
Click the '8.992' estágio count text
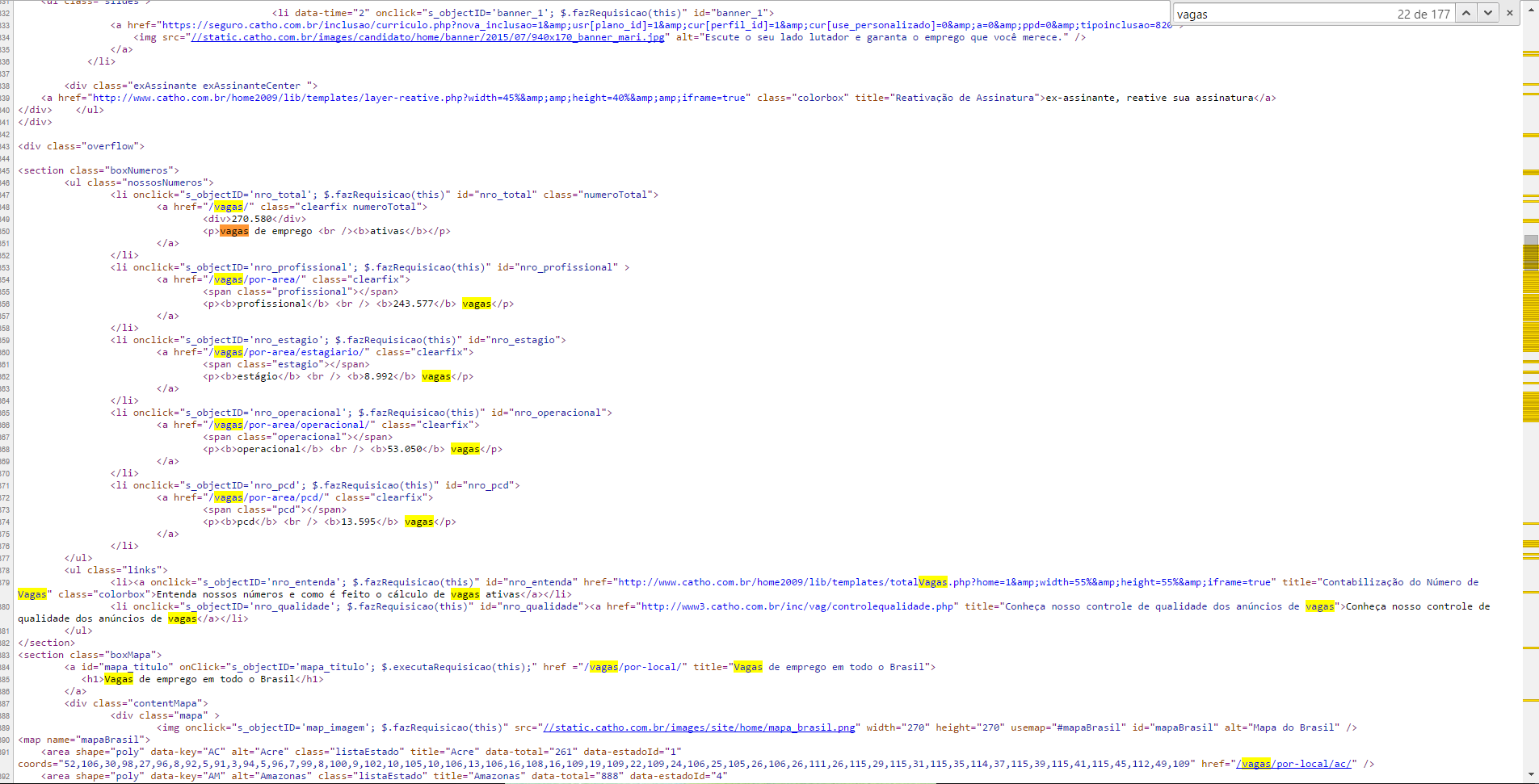(x=379, y=376)
